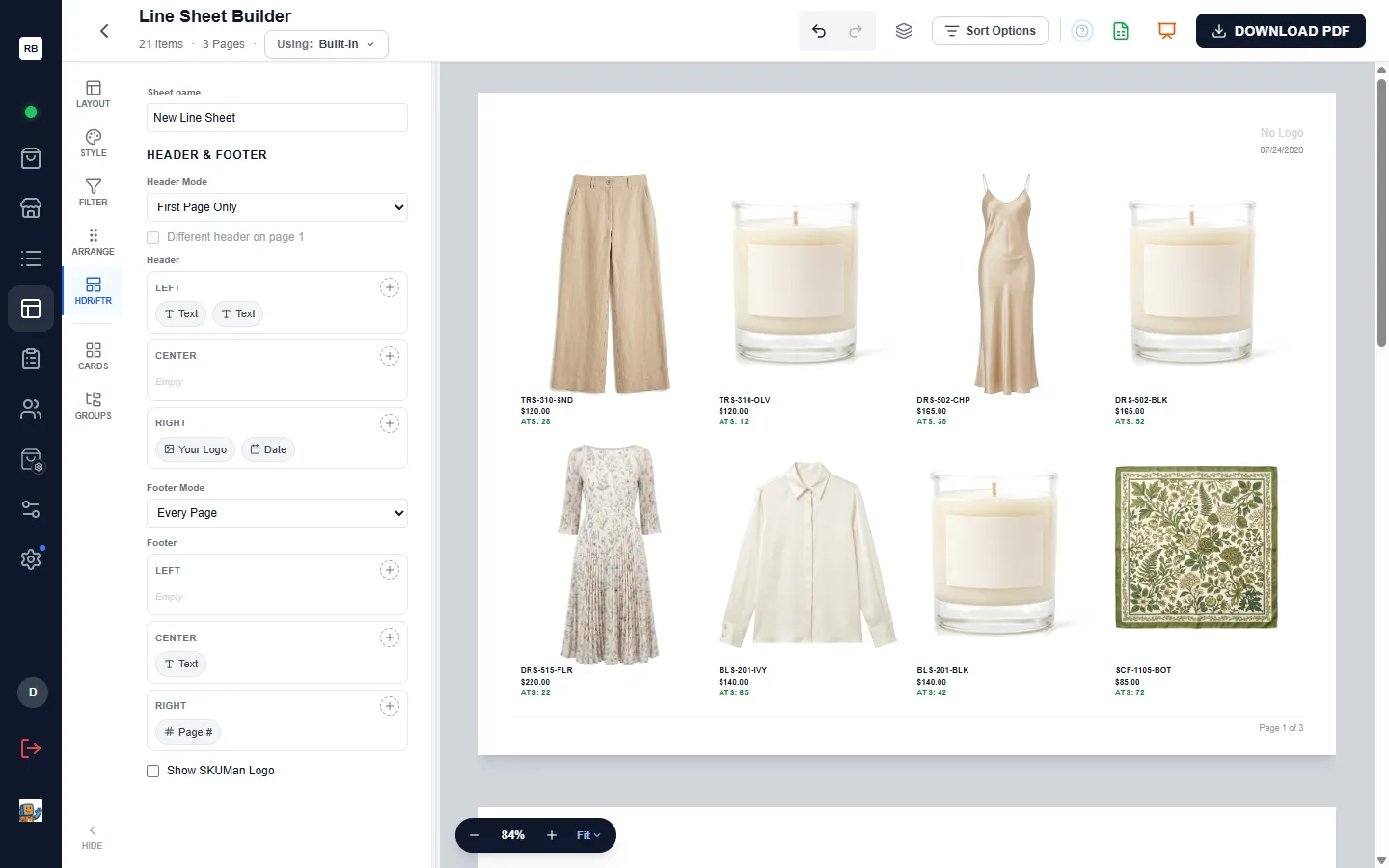This screenshot has width=1389, height=868.
Task: Add element to footer LEFT slot
Action: pos(390,570)
